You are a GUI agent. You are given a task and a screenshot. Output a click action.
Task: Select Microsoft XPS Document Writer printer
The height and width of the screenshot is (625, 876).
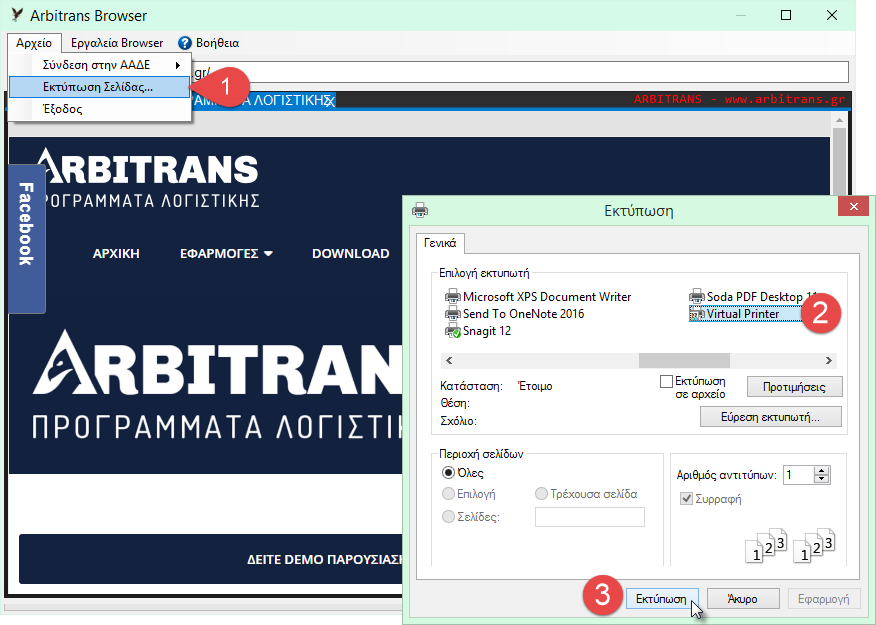point(538,297)
